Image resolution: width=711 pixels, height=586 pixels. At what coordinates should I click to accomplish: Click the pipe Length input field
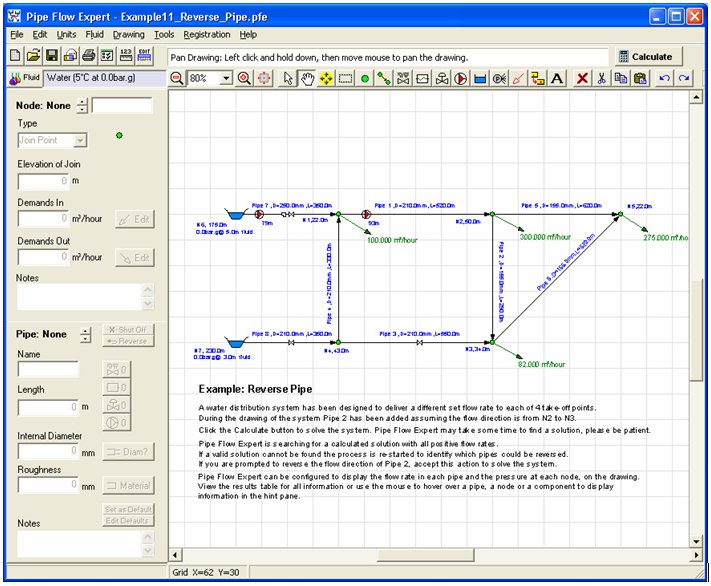click(46, 407)
